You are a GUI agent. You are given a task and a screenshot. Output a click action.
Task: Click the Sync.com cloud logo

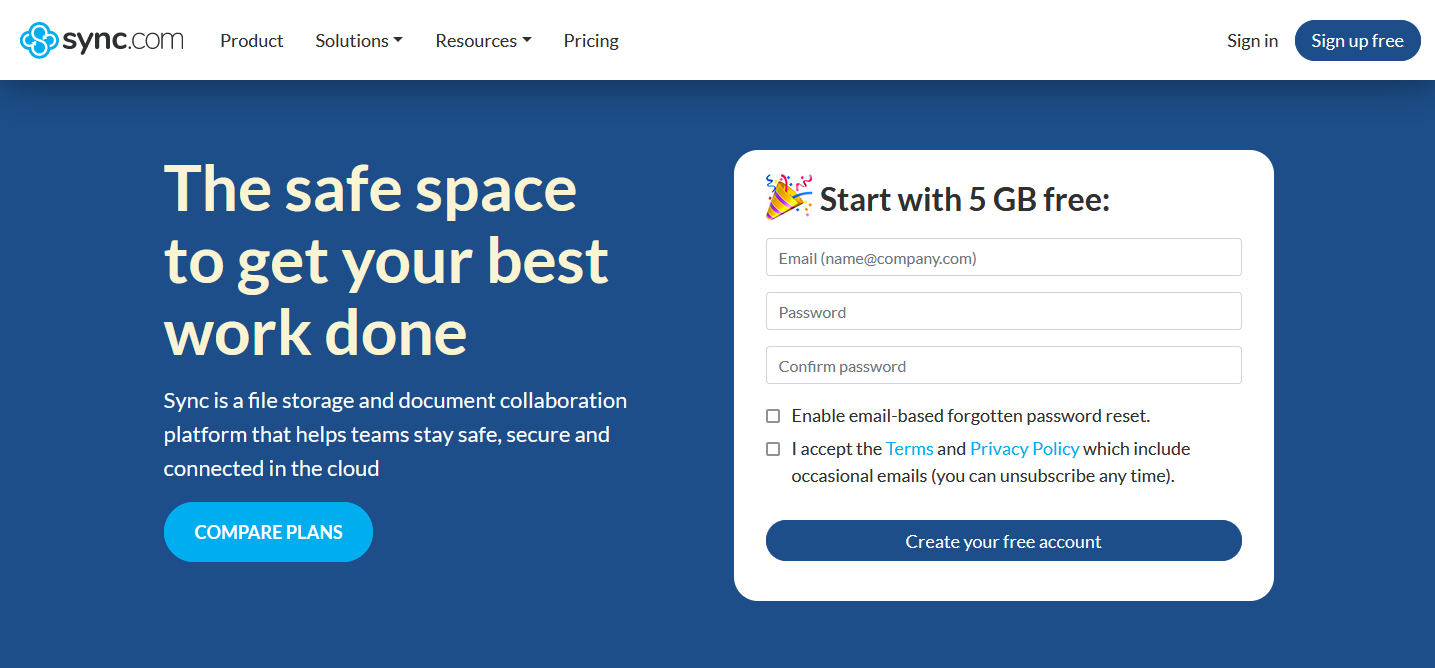tap(102, 40)
